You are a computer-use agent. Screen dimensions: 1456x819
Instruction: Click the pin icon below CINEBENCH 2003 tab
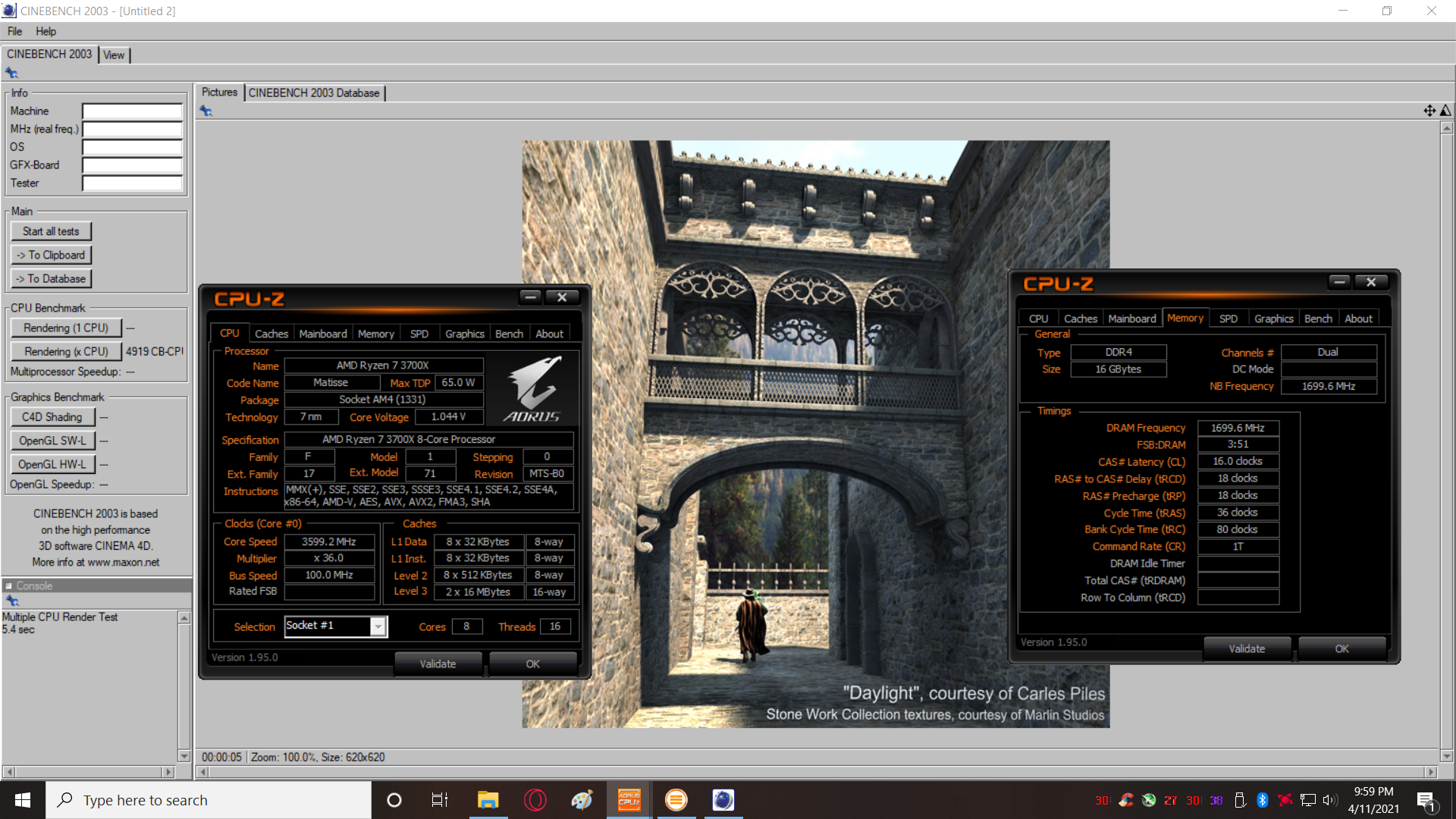(11, 73)
